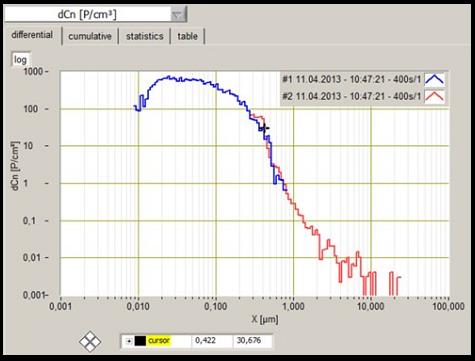The height and width of the screenshot is (361, 475).
Task: Click the cursor X value 0,422
Action: 205,341
